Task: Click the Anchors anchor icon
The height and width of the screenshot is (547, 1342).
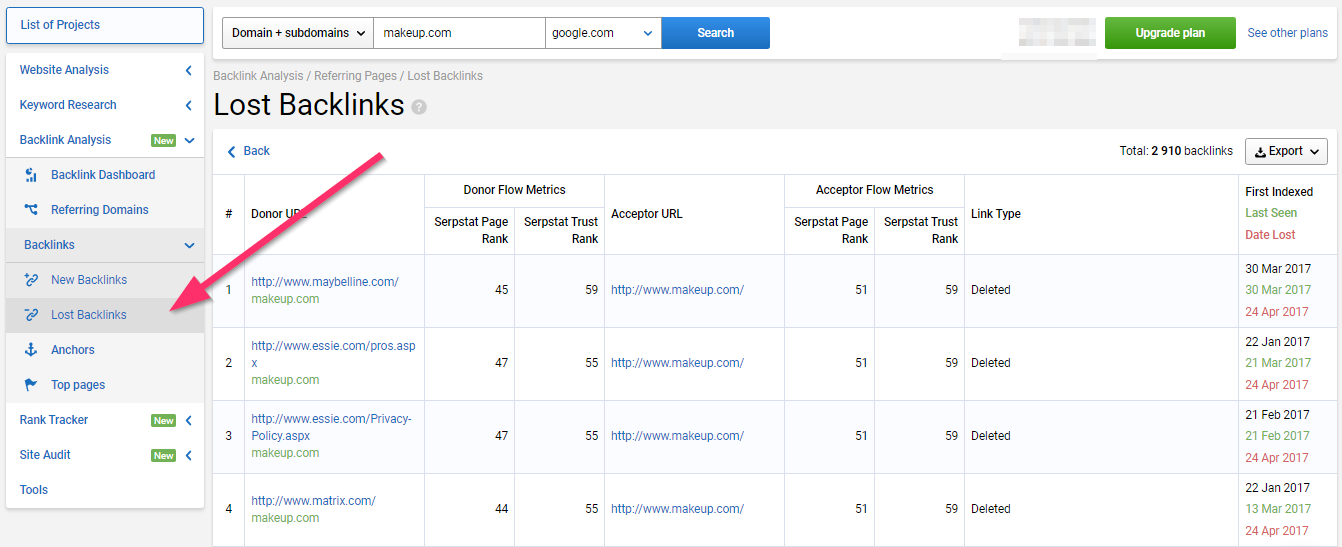Action: tap(31, 350)
